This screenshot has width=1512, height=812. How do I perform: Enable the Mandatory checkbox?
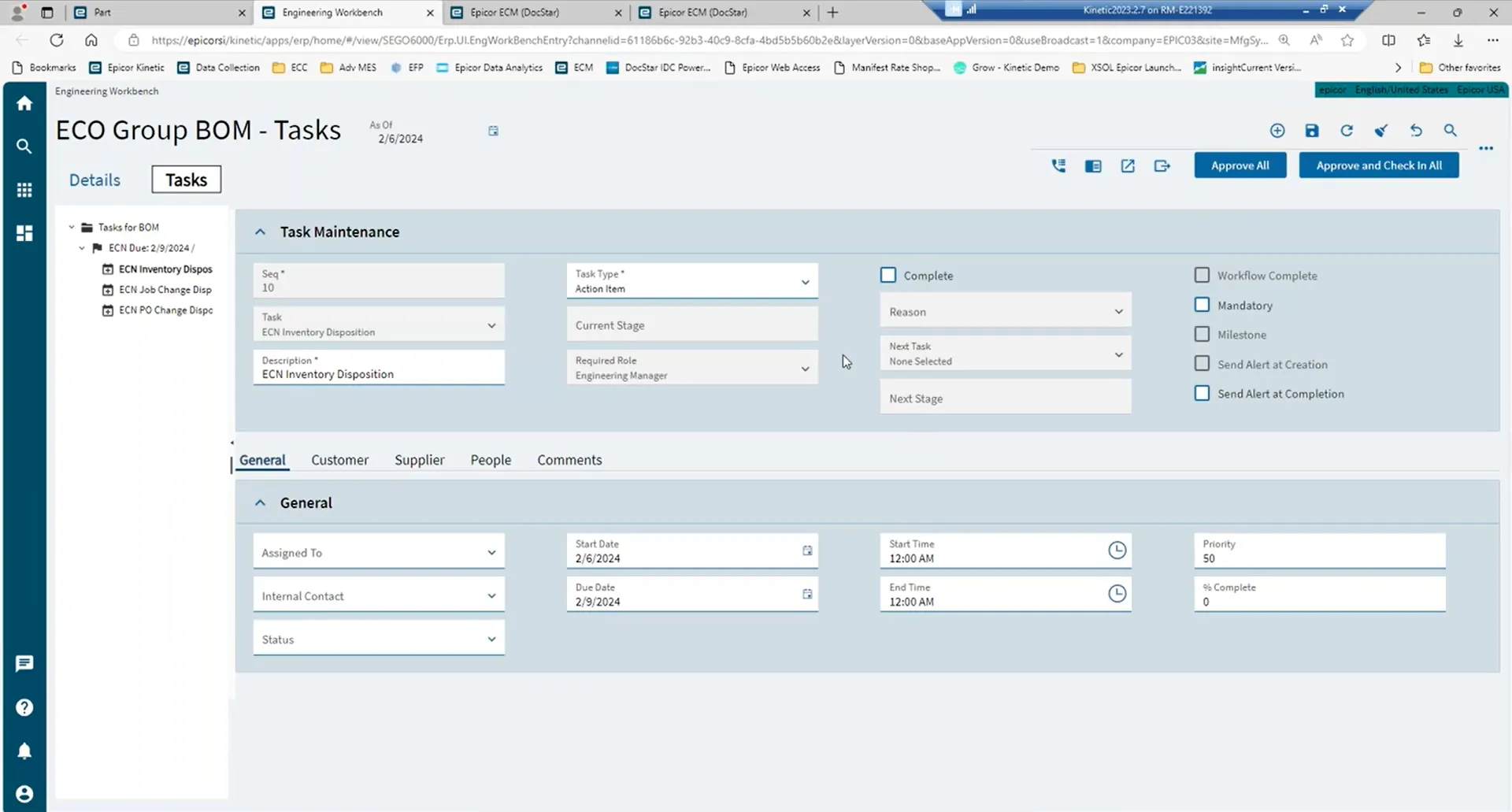pyautogui.click(x=1202, y=305)
